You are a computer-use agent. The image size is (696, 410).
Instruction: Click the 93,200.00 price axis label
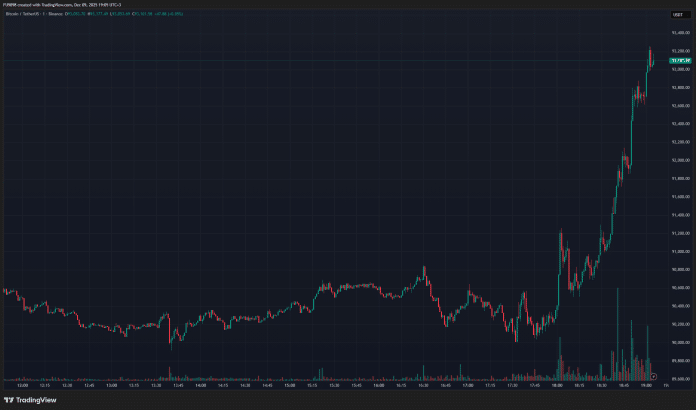(x=680, y=51)
